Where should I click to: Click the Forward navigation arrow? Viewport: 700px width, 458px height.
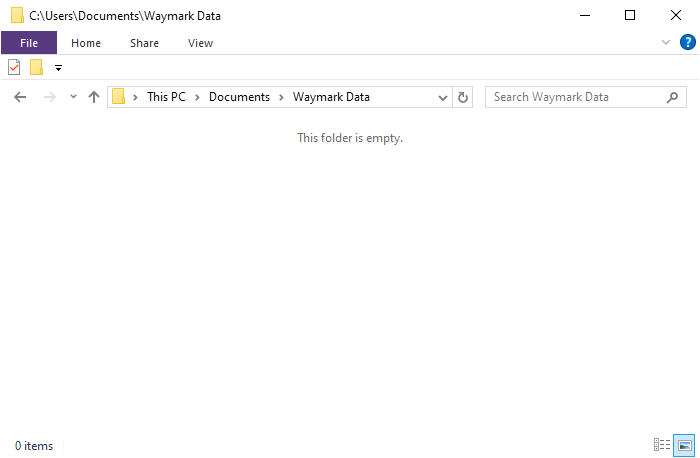50,97
